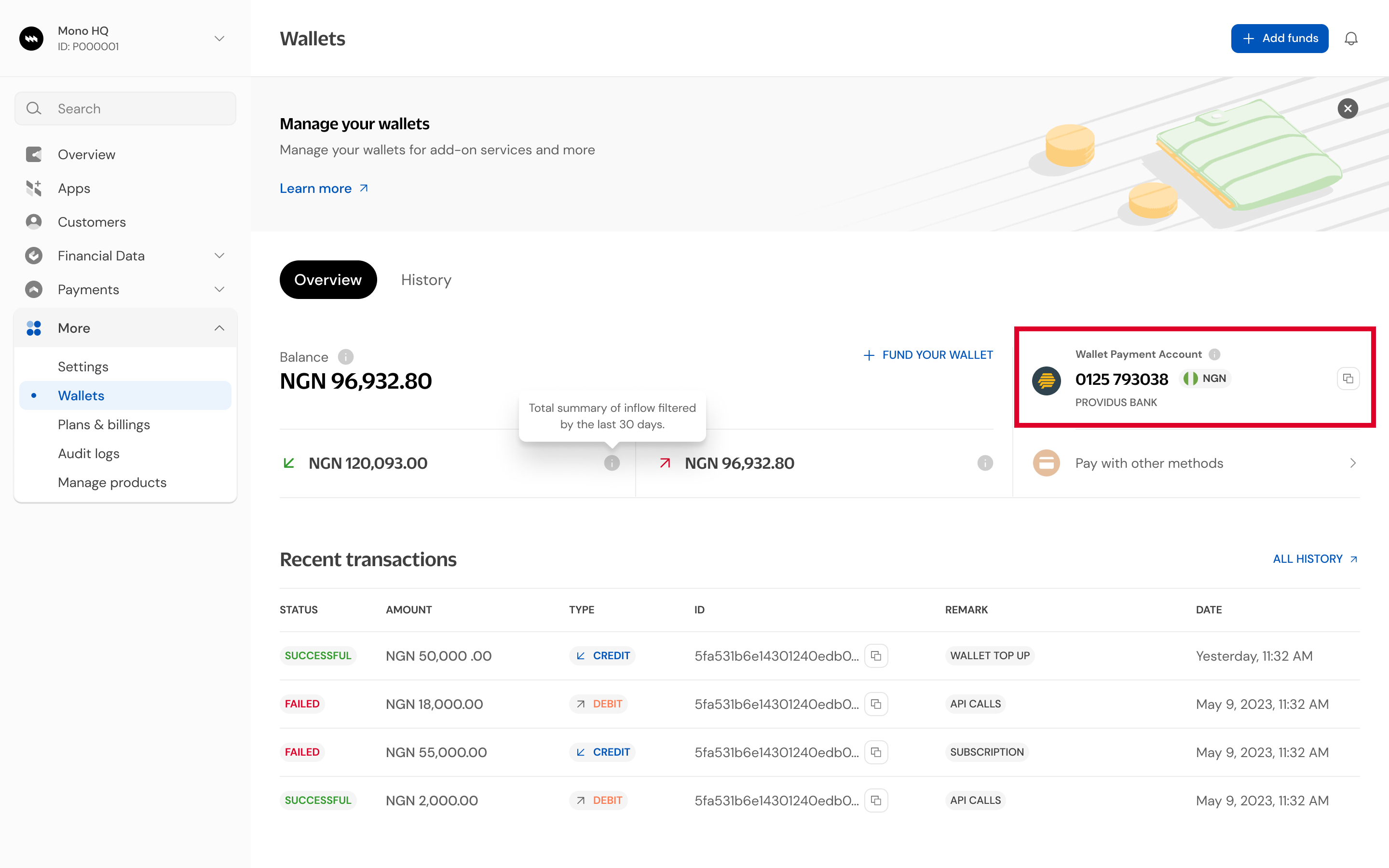The height and width of the screenshot is (868, 1389).
Task: Open Settings under More
Action: pos(83,366)
